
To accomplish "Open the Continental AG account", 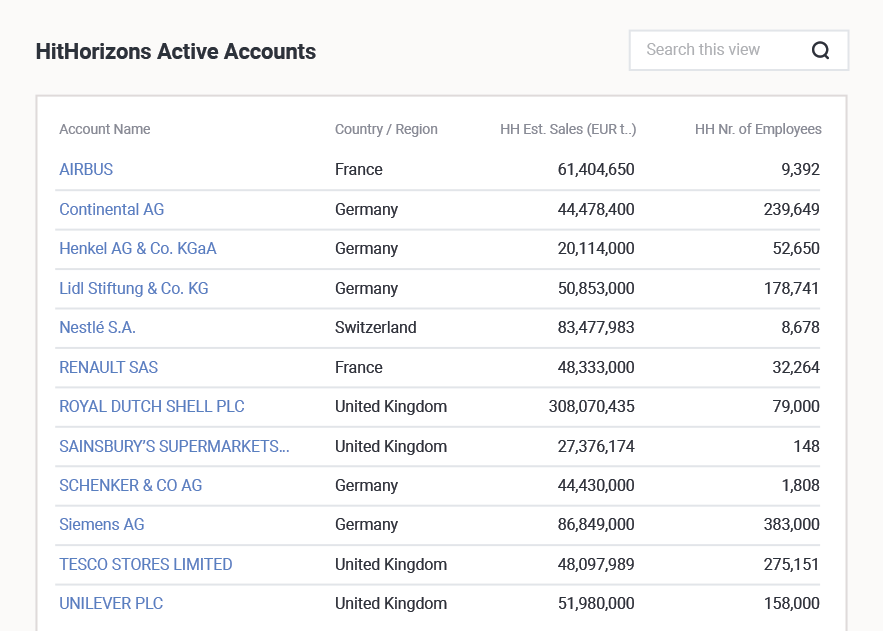I will 112,209.
